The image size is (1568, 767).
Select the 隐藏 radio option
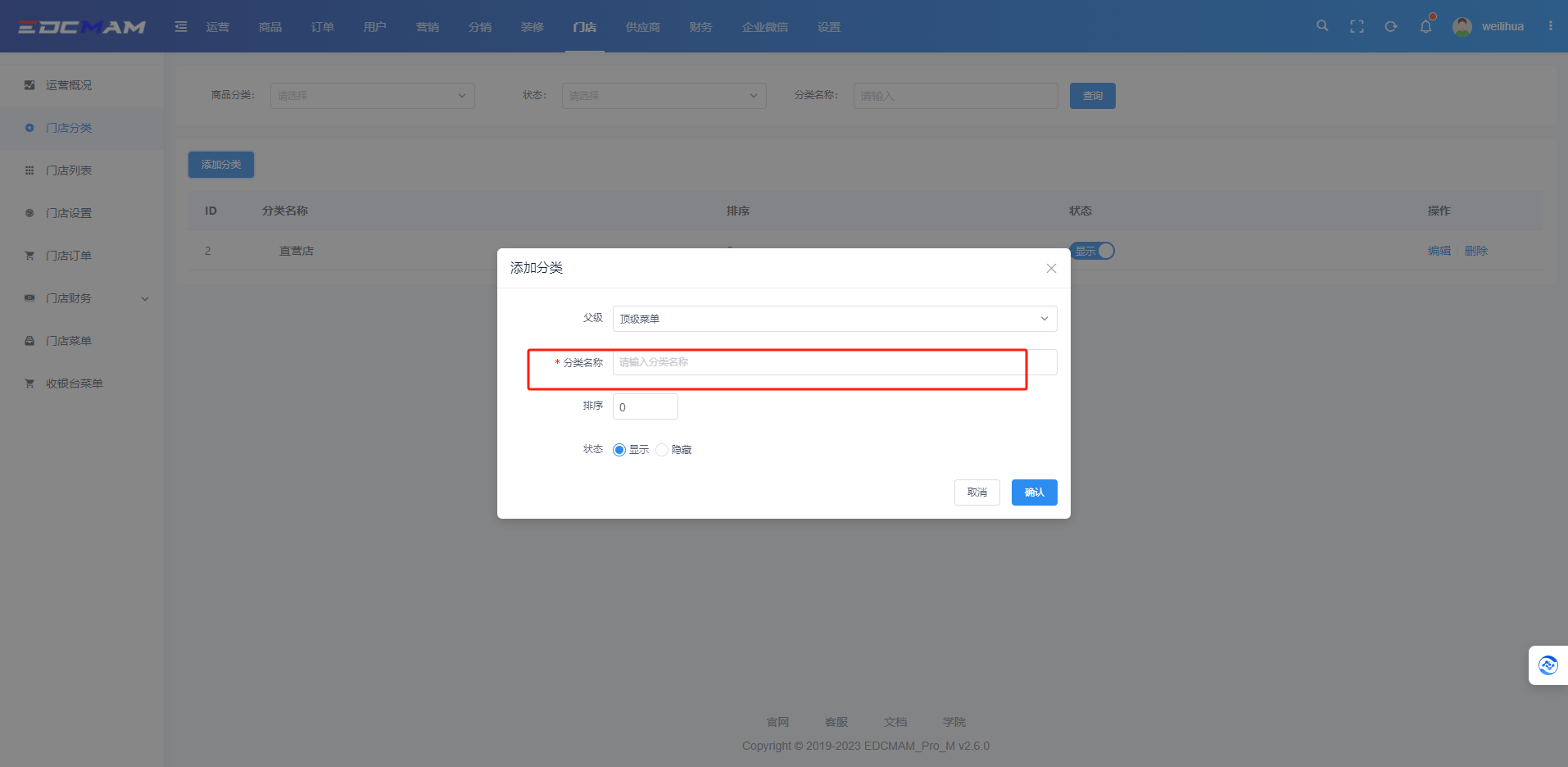662,450
